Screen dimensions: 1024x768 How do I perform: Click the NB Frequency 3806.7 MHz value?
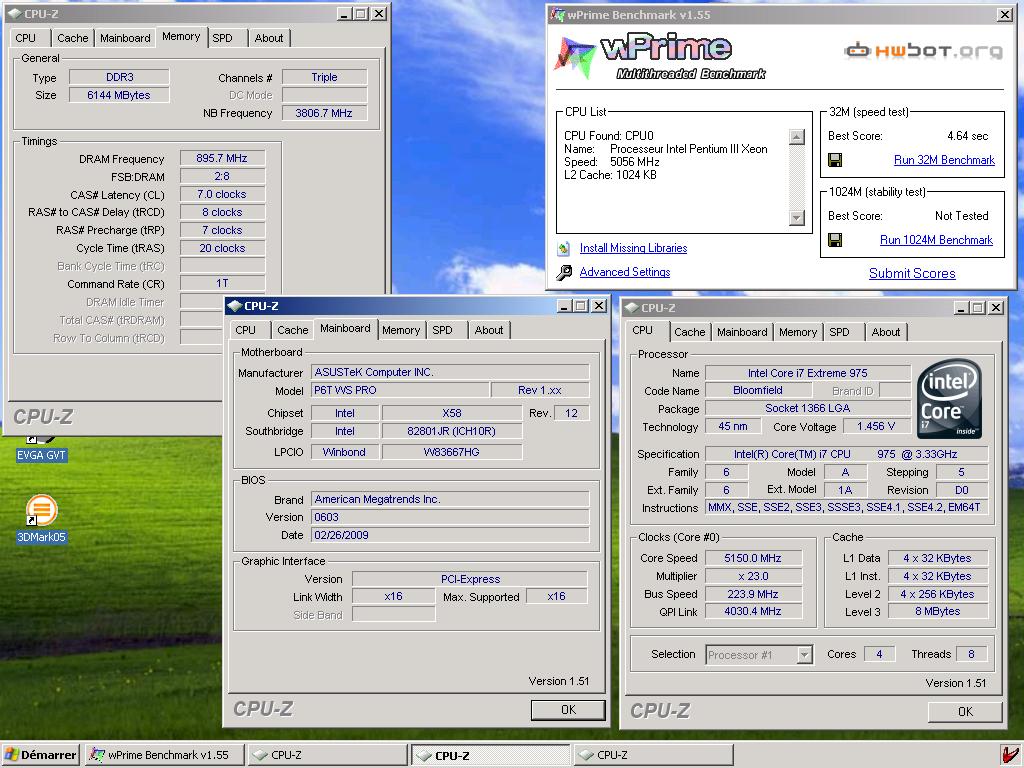324,113
